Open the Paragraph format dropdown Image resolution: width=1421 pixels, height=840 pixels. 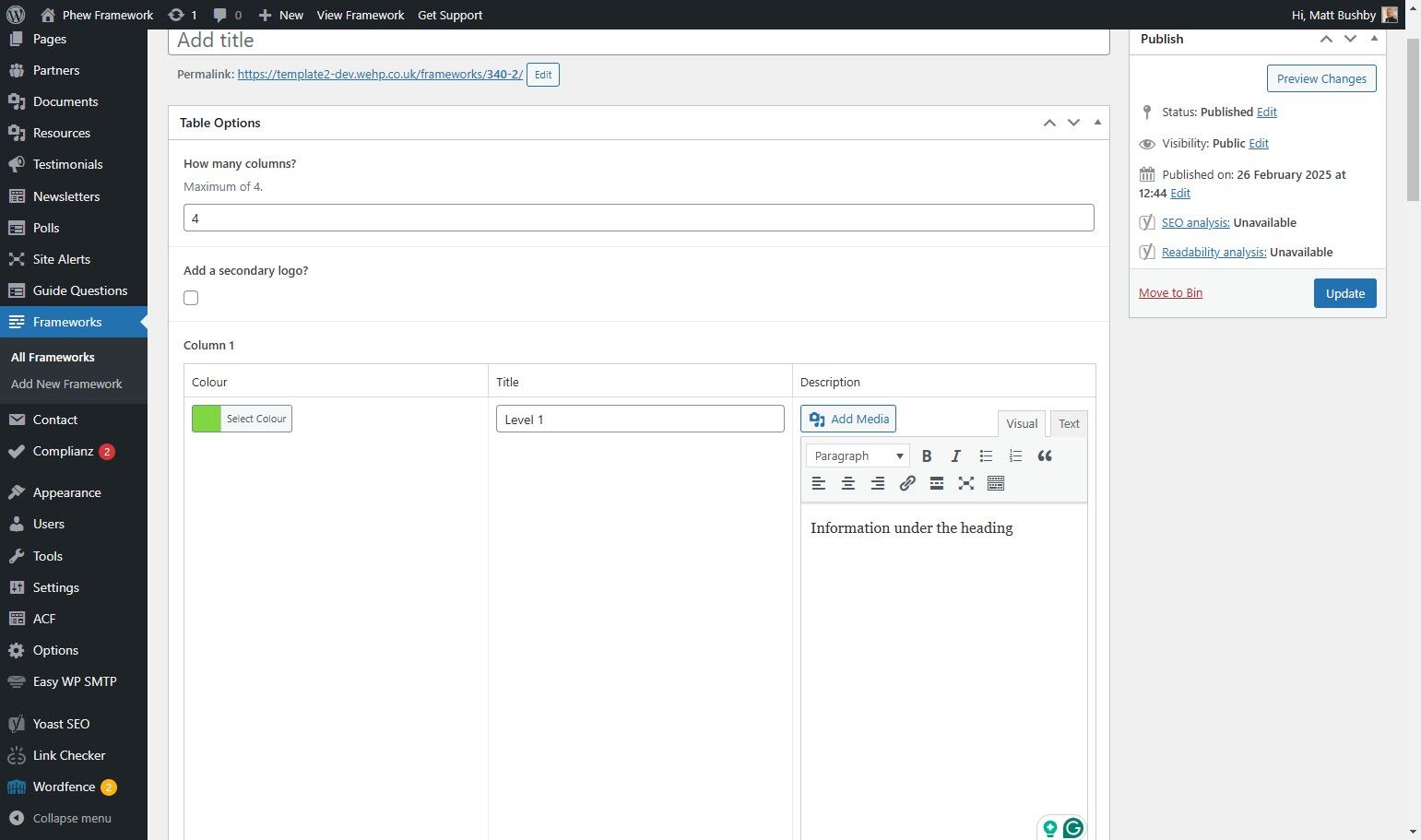(x=858, y=455)
